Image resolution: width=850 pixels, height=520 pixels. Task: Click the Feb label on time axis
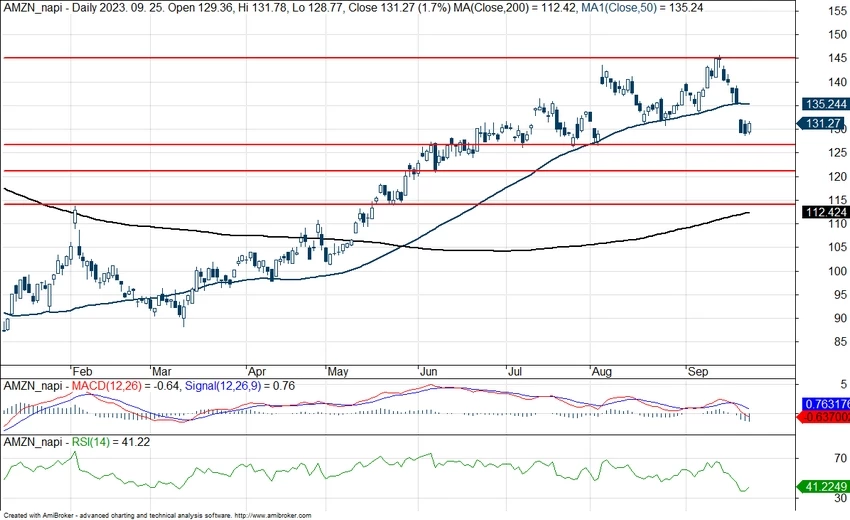(82, 372)
